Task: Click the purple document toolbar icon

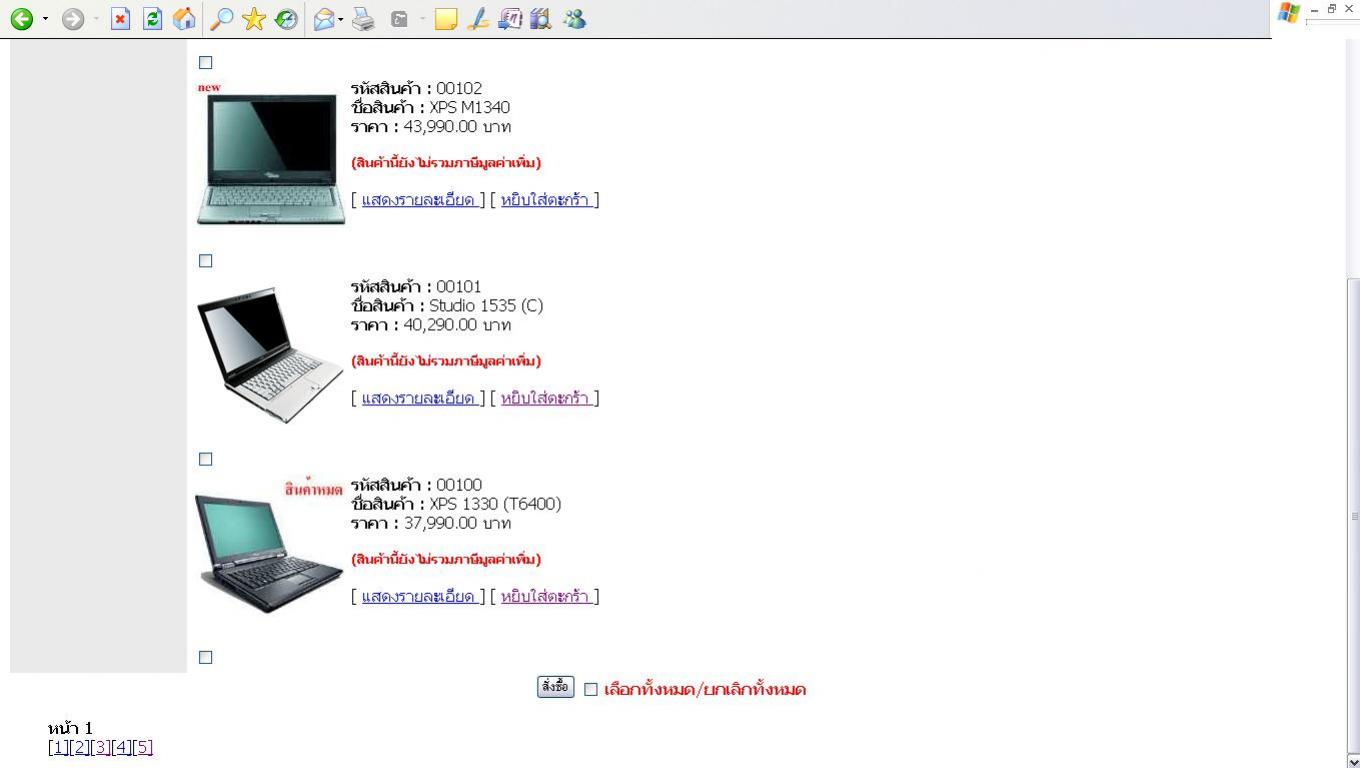Action: (x=510, y=19)
